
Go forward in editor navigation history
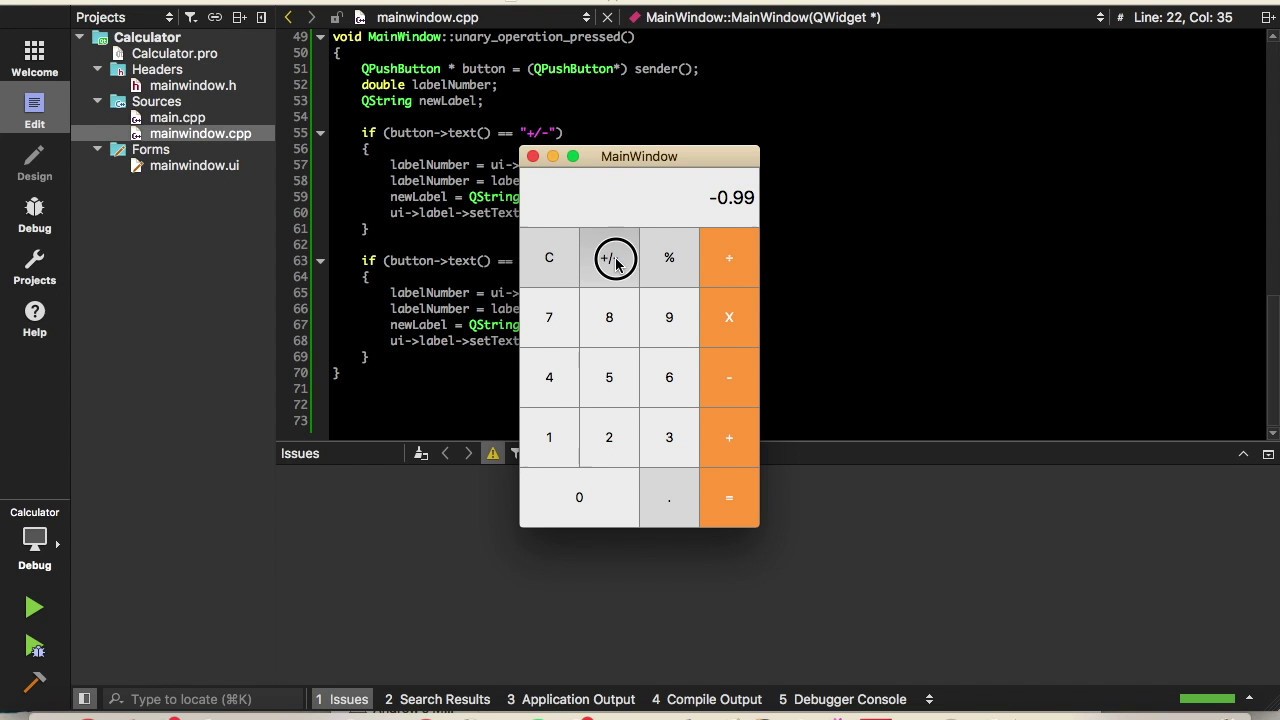click(311, 17)
